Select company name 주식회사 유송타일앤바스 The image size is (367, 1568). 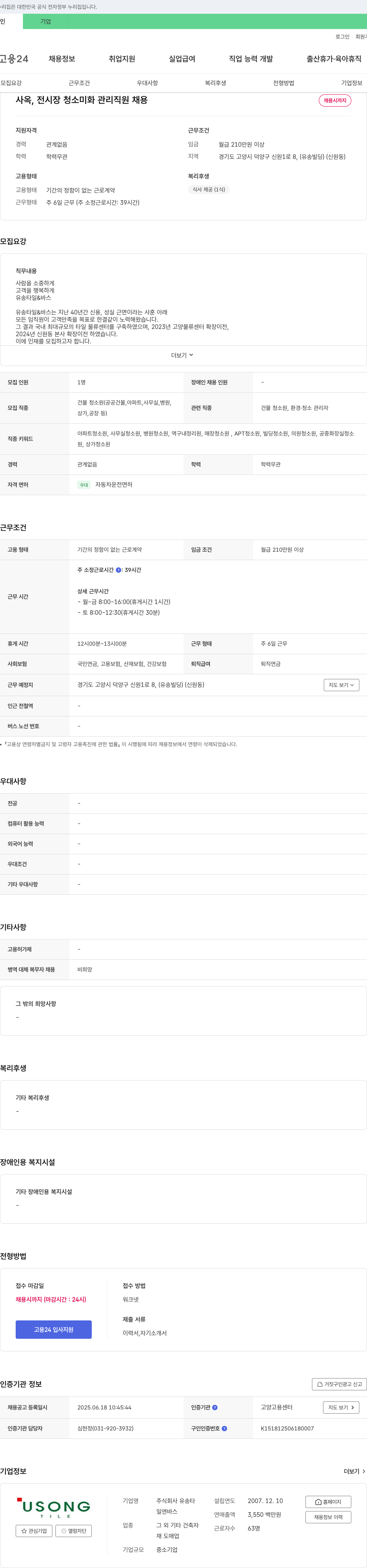point(176,1506)
